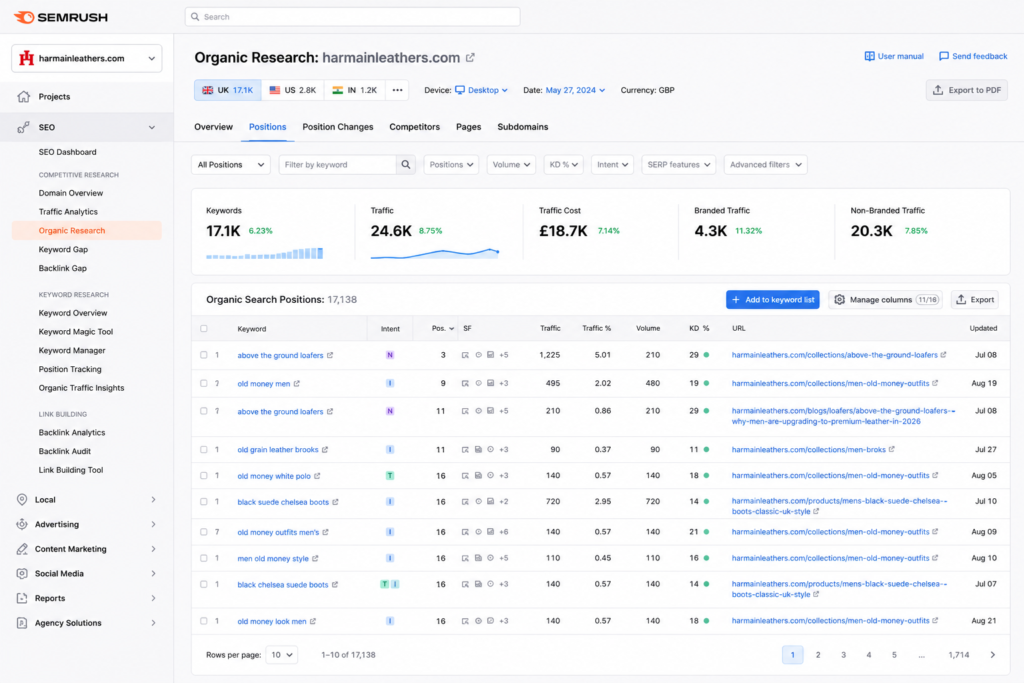Switch to the Subdomains tab

click(x=522, y=127)
